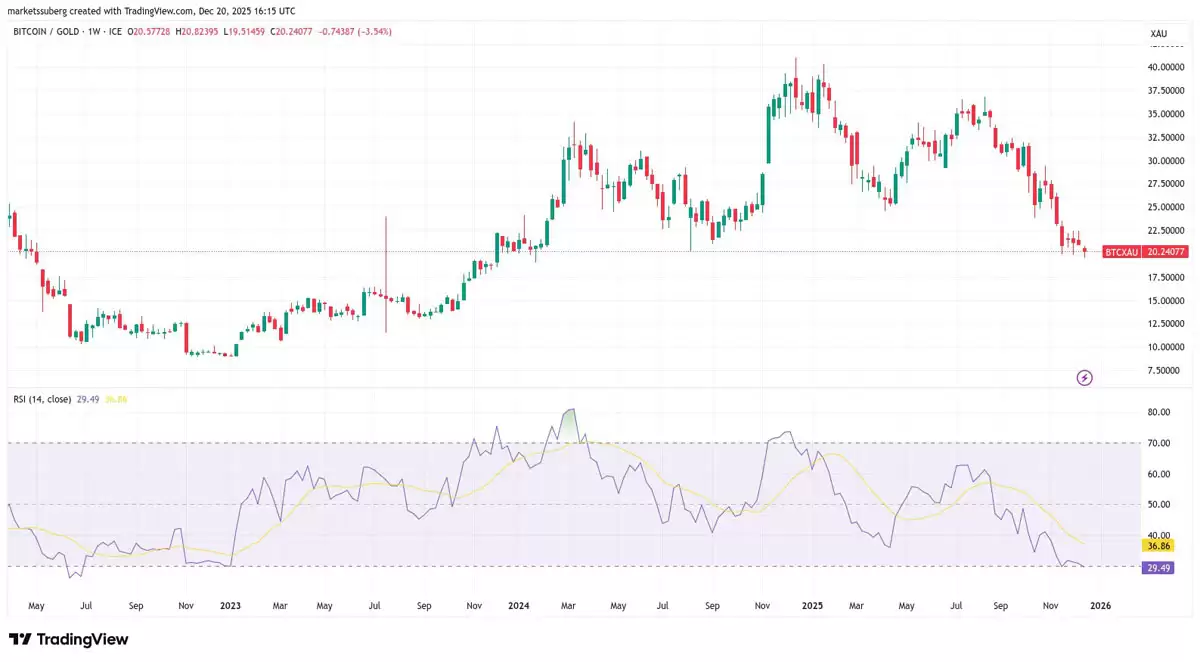Click the 2025 year label on the date axis
This screenshot has height=662, width=1200.
pos(811,605)
